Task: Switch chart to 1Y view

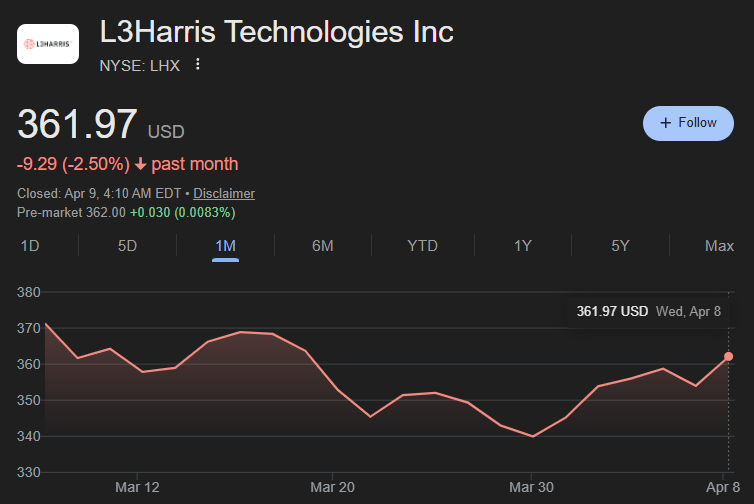Action: click(x=522, y=246)
